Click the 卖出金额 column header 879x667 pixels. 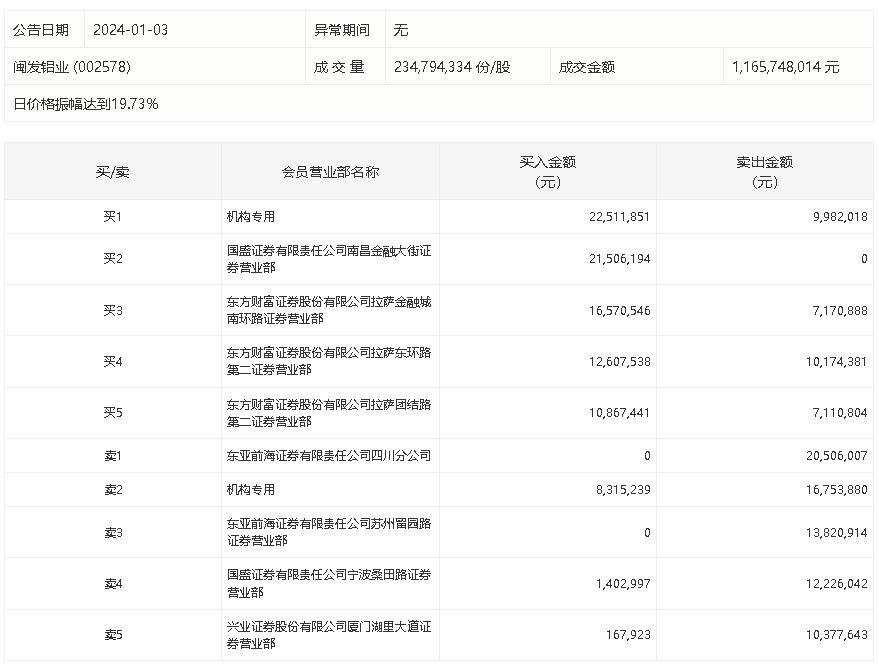point(764,172)
